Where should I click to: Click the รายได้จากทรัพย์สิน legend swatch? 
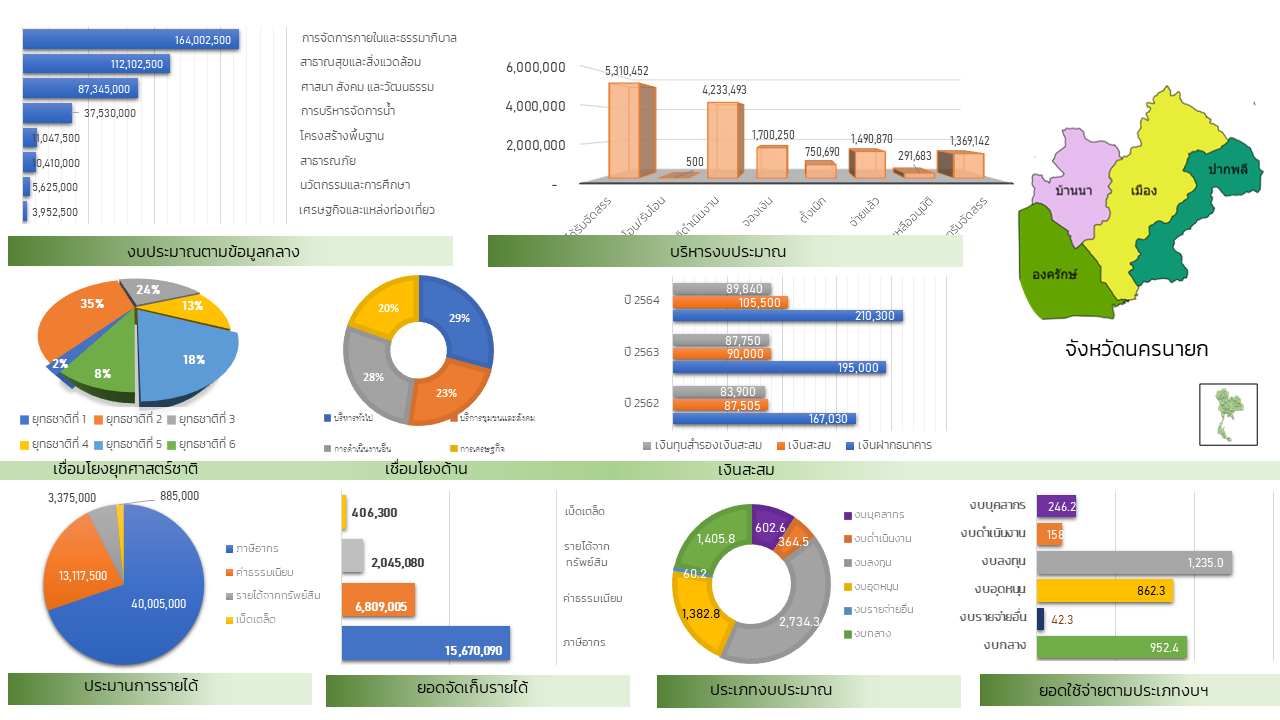[x=229, y=596]
